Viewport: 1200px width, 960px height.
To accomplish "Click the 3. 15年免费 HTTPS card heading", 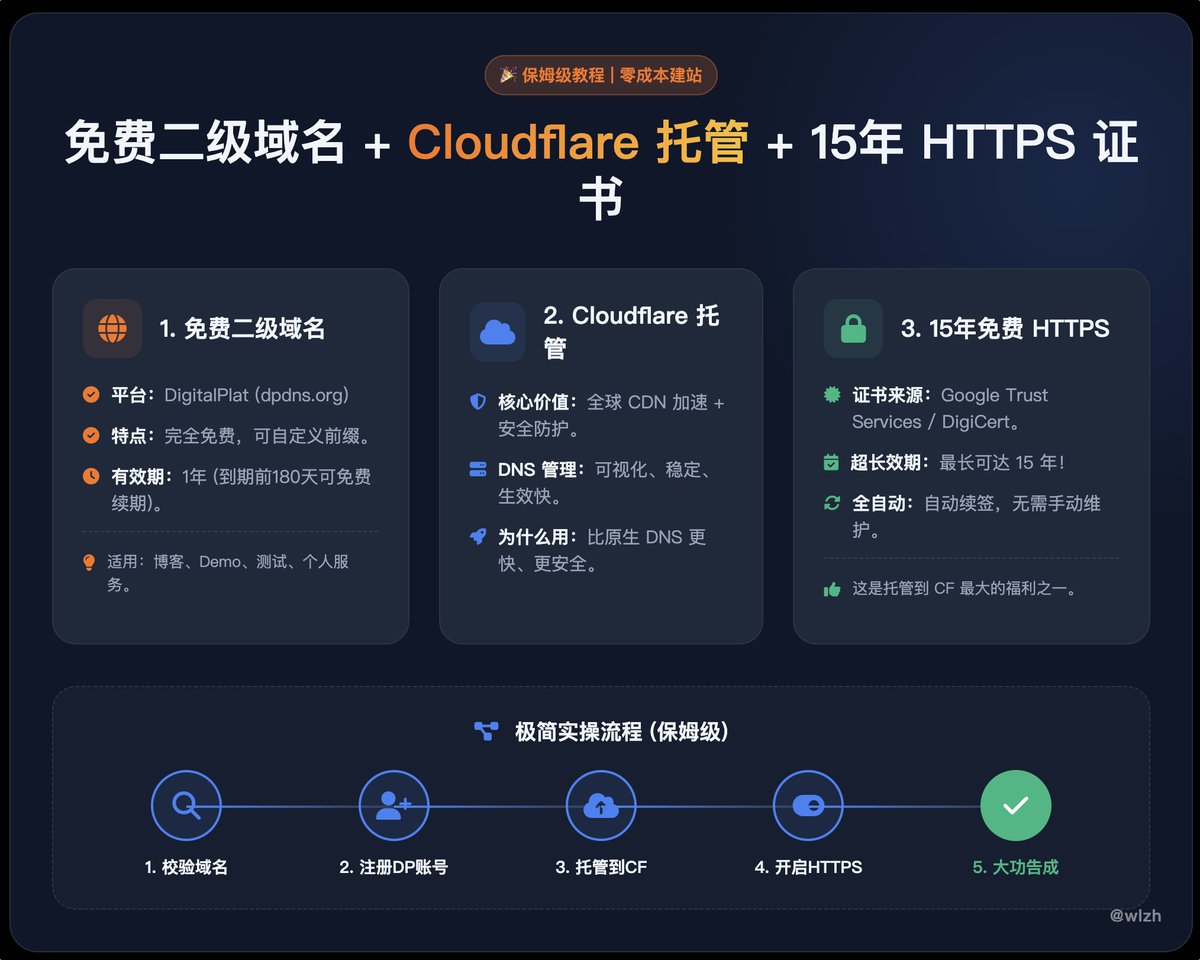I will [1005, 328].
